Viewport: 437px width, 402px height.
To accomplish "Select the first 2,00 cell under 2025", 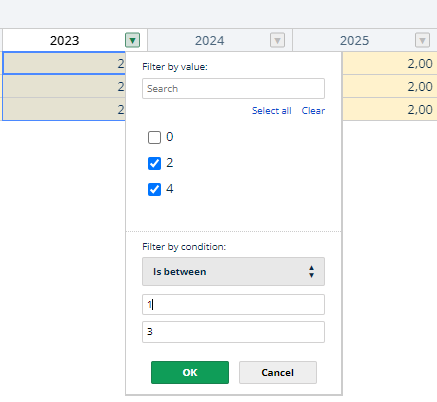I will click(389, 63).
